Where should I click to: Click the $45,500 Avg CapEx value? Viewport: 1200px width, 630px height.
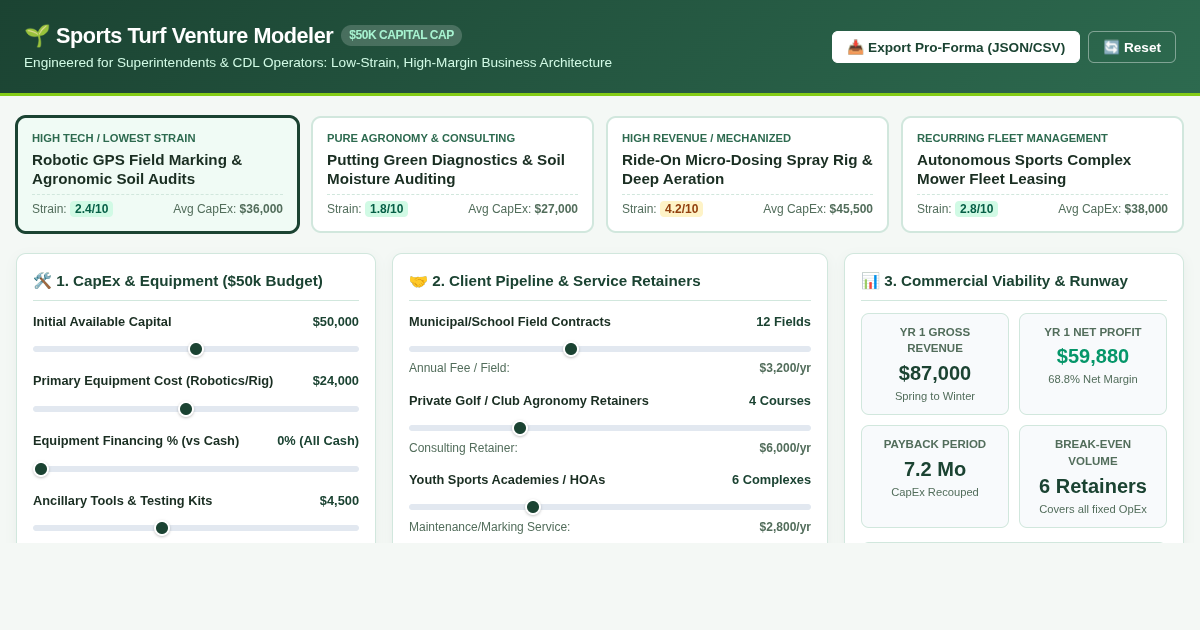(x=851, y=209)
